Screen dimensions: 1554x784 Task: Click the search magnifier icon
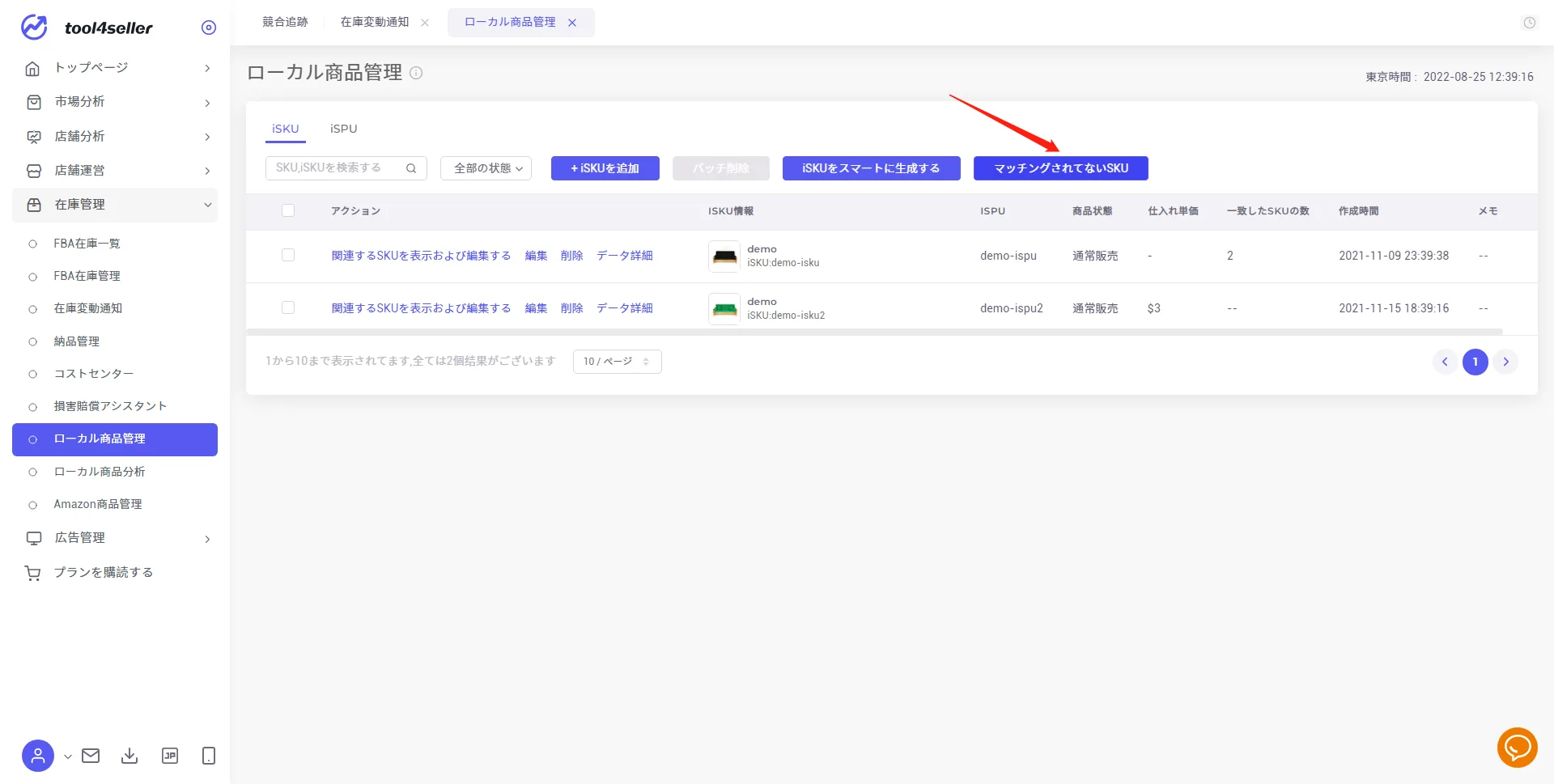coord(411,168)
